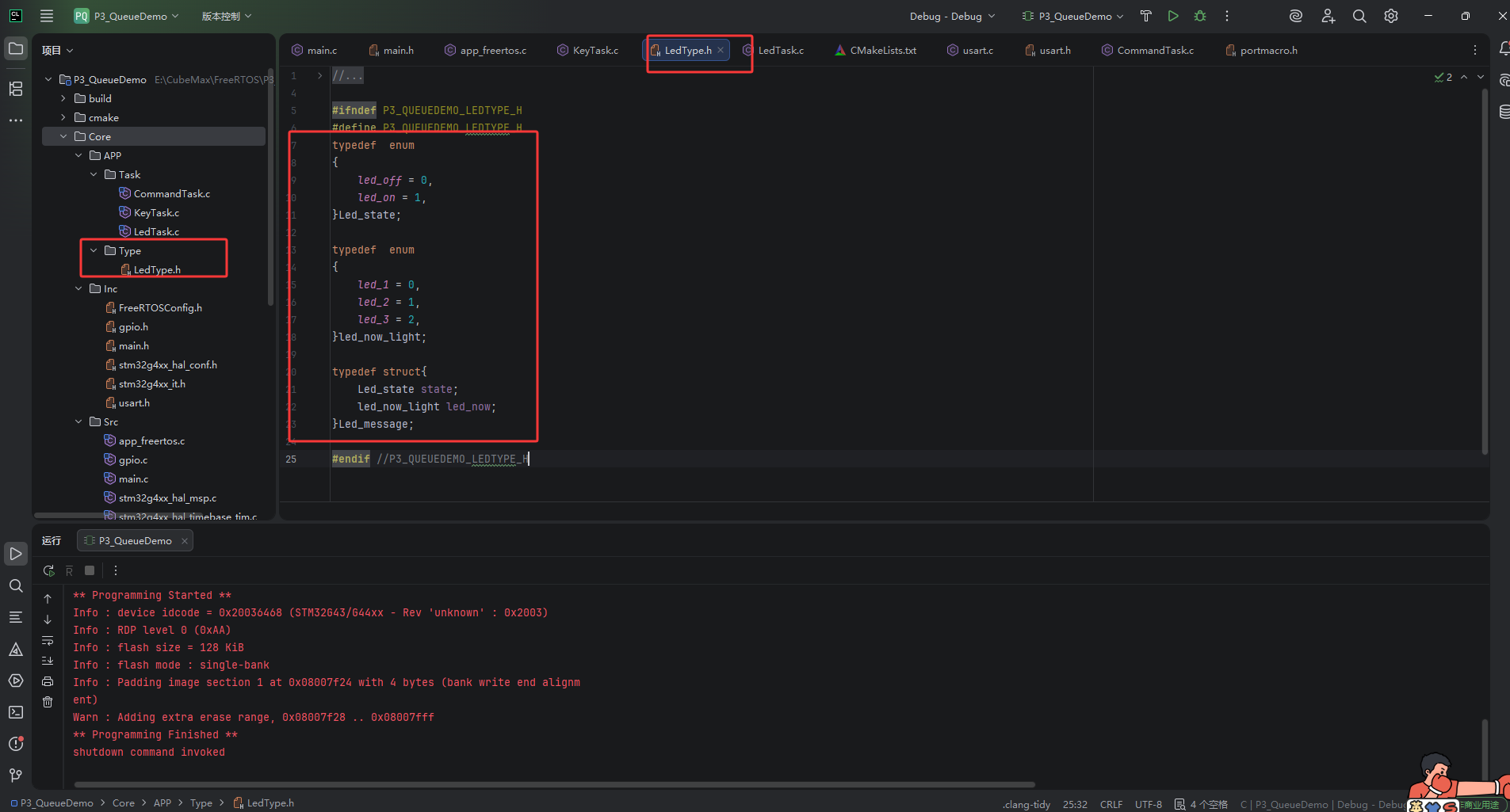Click the CRLF line separator widget
This screenshot has width=1510, height=812.
[x=1111, y=804]
